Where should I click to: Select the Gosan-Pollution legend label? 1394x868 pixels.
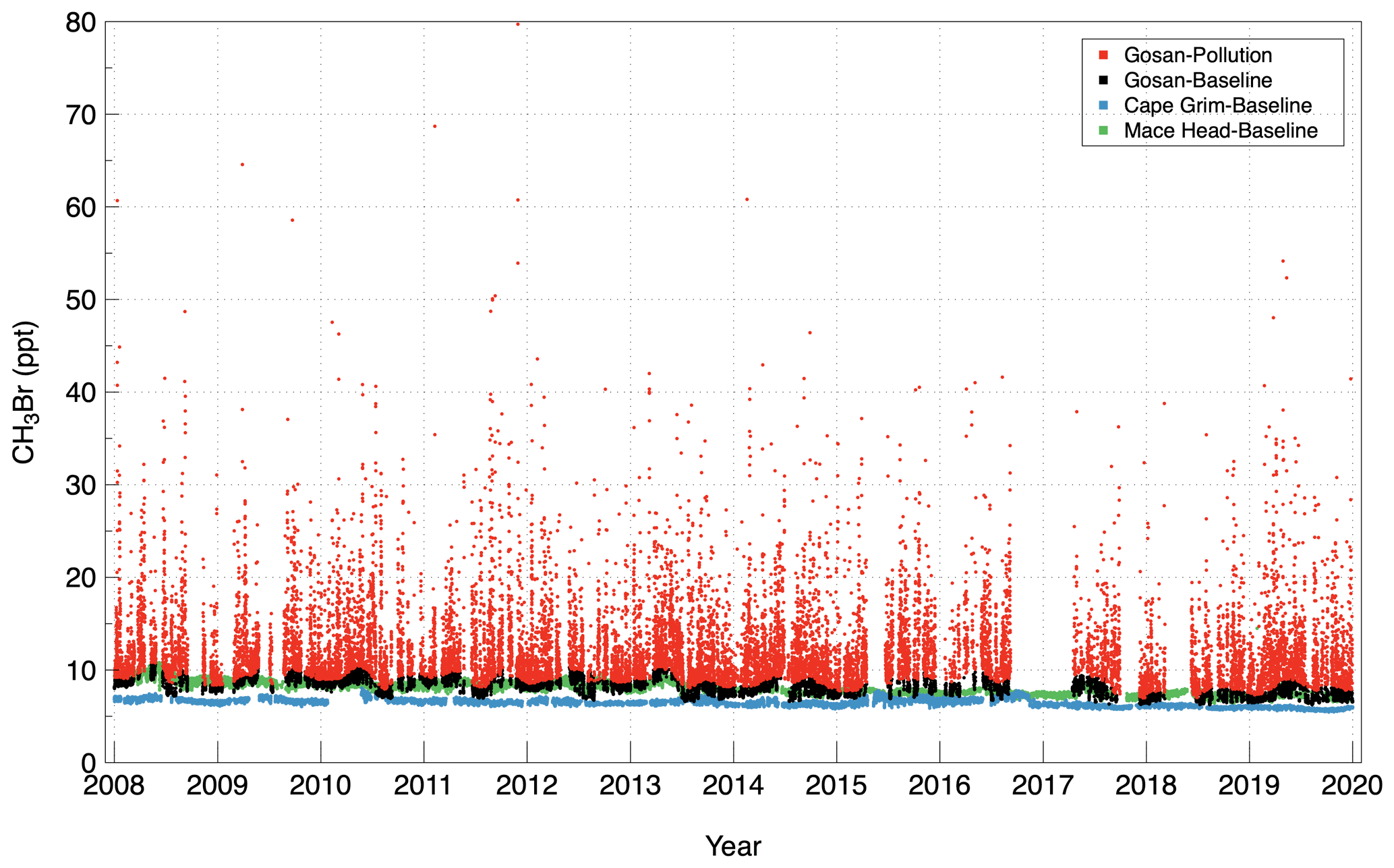coord(1197,55)
